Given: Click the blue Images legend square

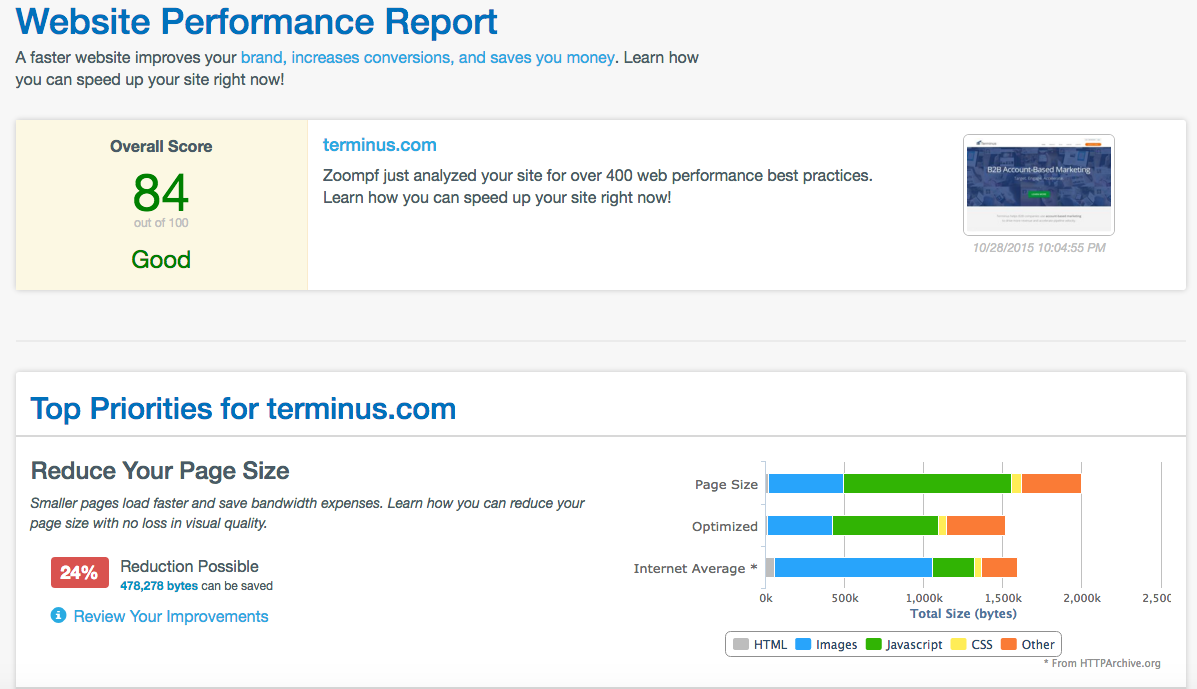Looking at the screenshot, I should [x=802, y=643].
